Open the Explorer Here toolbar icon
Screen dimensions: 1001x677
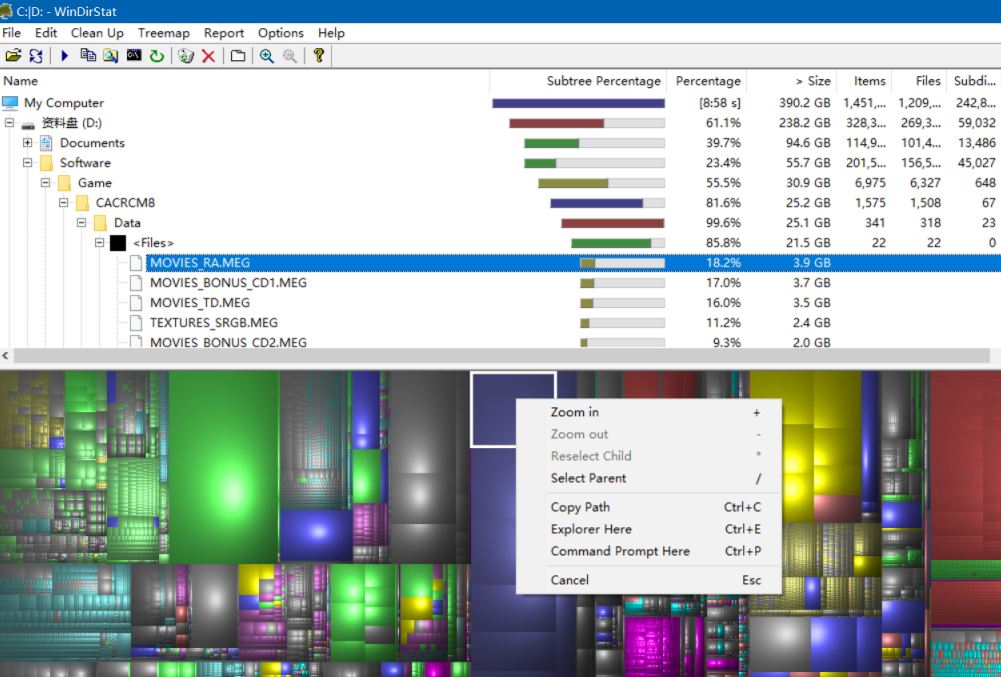click(111, 56)
